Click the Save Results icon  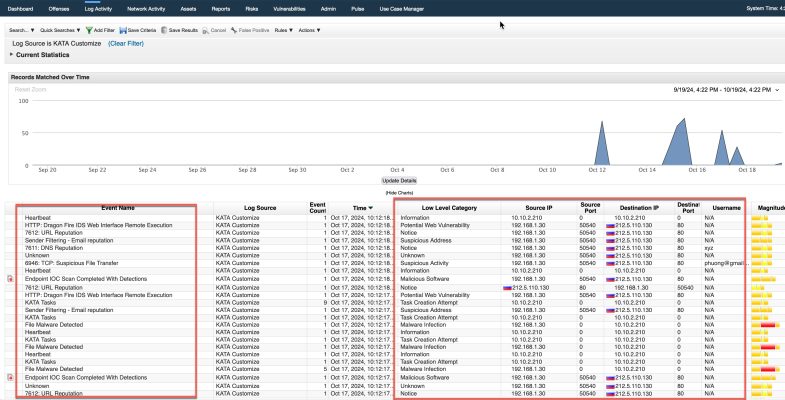click(164, 31)
